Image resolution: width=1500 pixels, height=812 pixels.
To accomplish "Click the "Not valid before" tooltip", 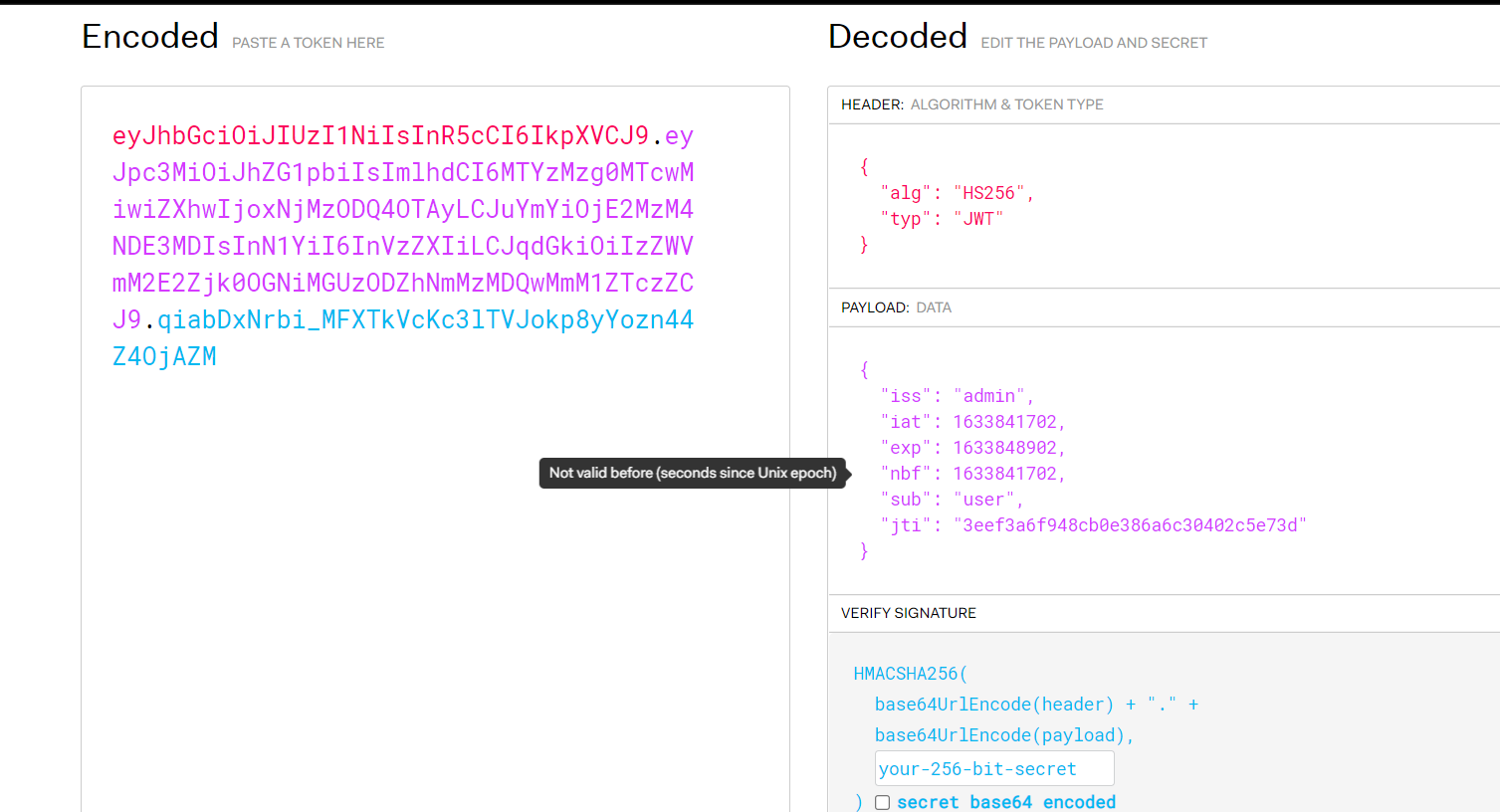I will pyautogui.click(x=693, y=473).
